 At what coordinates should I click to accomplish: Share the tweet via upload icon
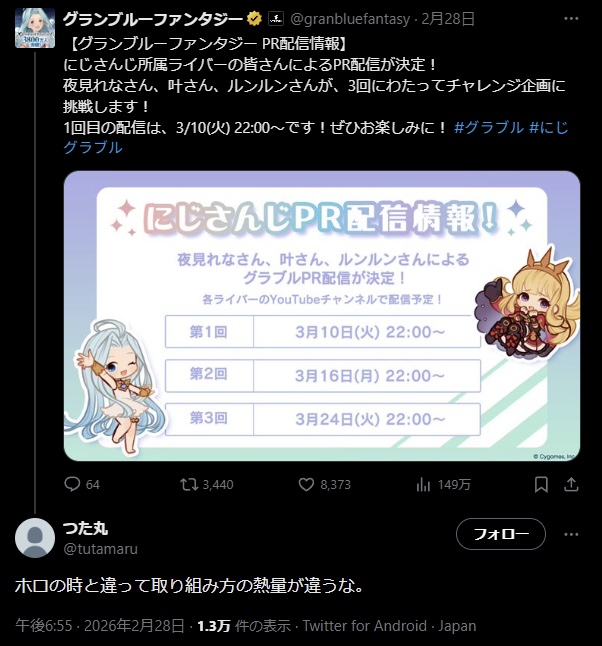point(571,484)
